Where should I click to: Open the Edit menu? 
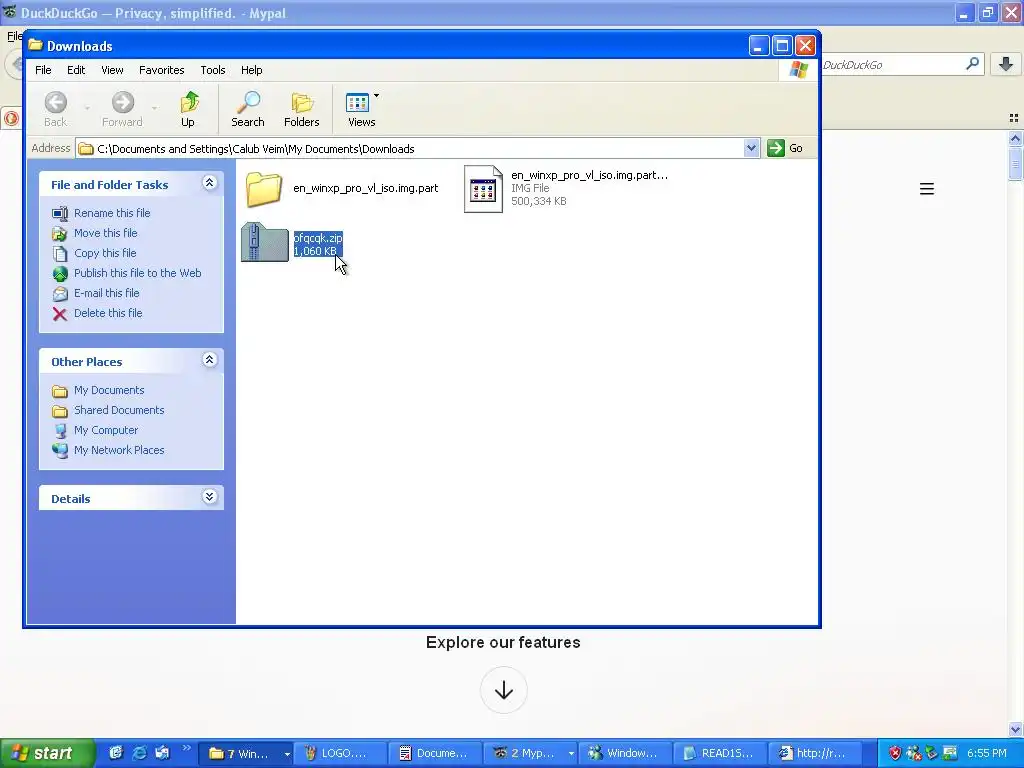coord(76,70)
